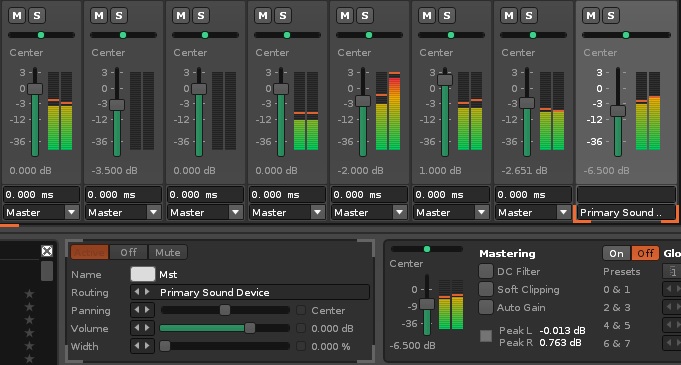
Task: Open Master routing dropdown of the -2.000 dB track
Action: (370, 212)
